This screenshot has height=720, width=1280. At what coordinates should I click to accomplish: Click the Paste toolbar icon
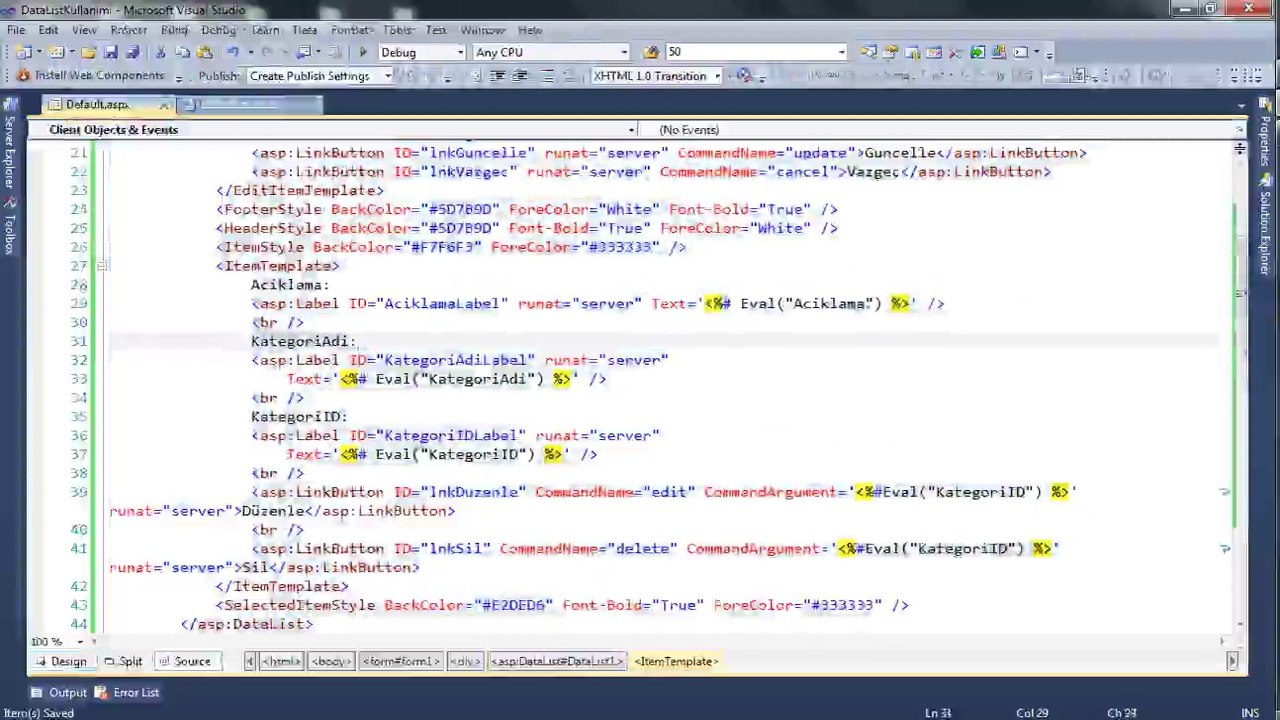click(x=204, y=52)
